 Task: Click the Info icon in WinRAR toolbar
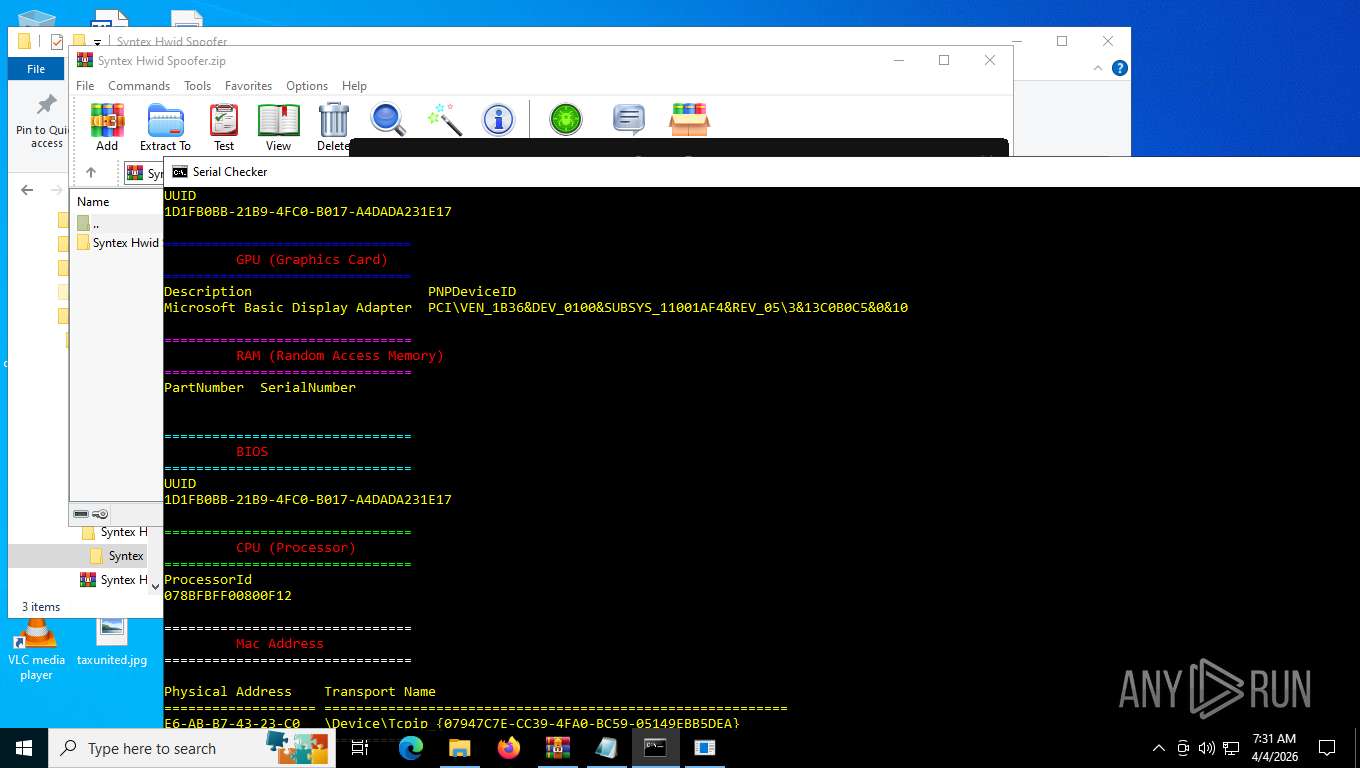(x=498, y=119)
